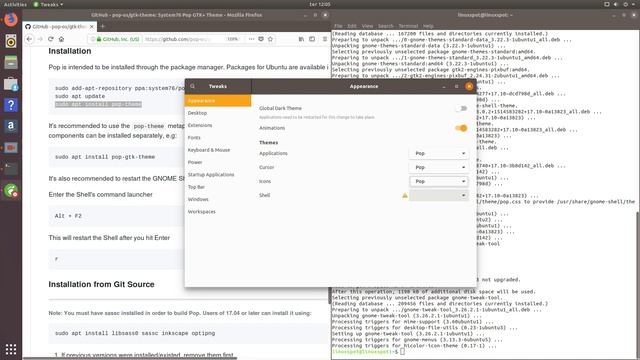Open the terminal File menu
This screenshot has height=360, width=640.
(x=338, y=26)
